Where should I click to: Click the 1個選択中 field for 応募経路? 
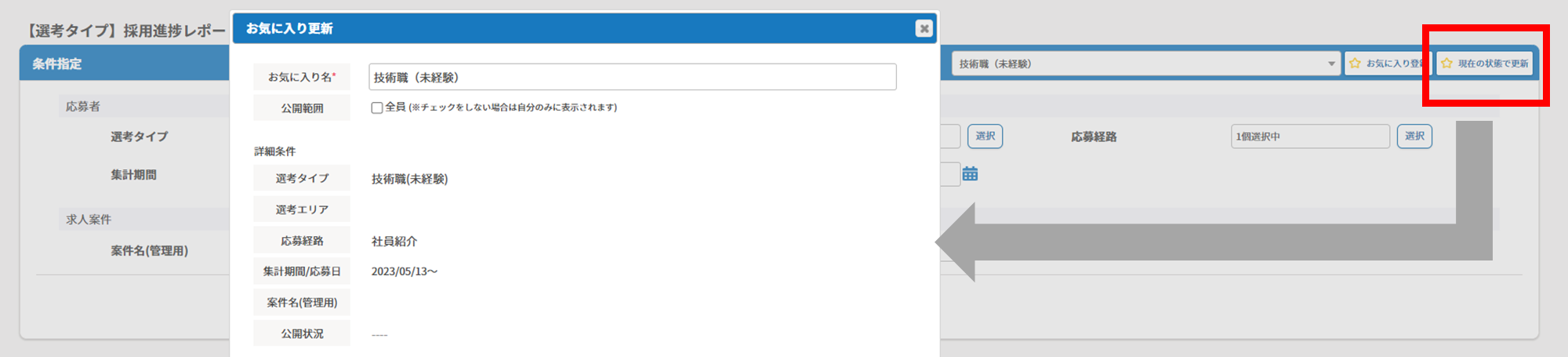pos(1310,137)
